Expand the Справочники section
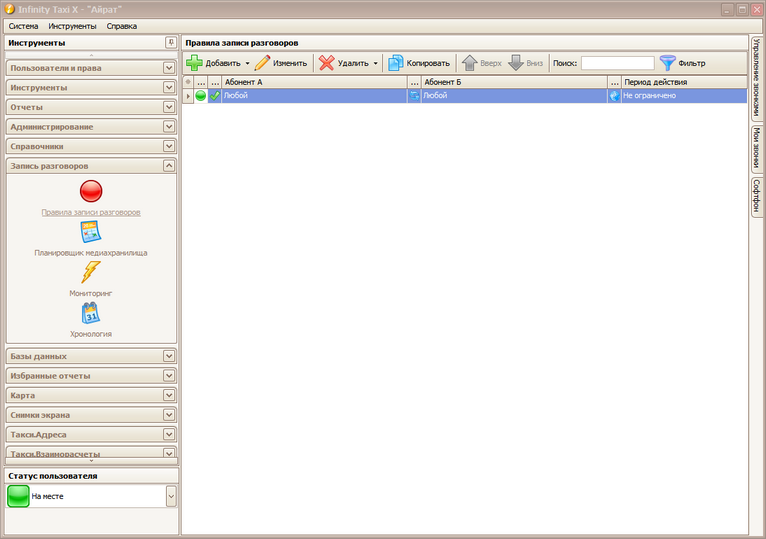This screenshot has height=539, width=766. [169, 146]
